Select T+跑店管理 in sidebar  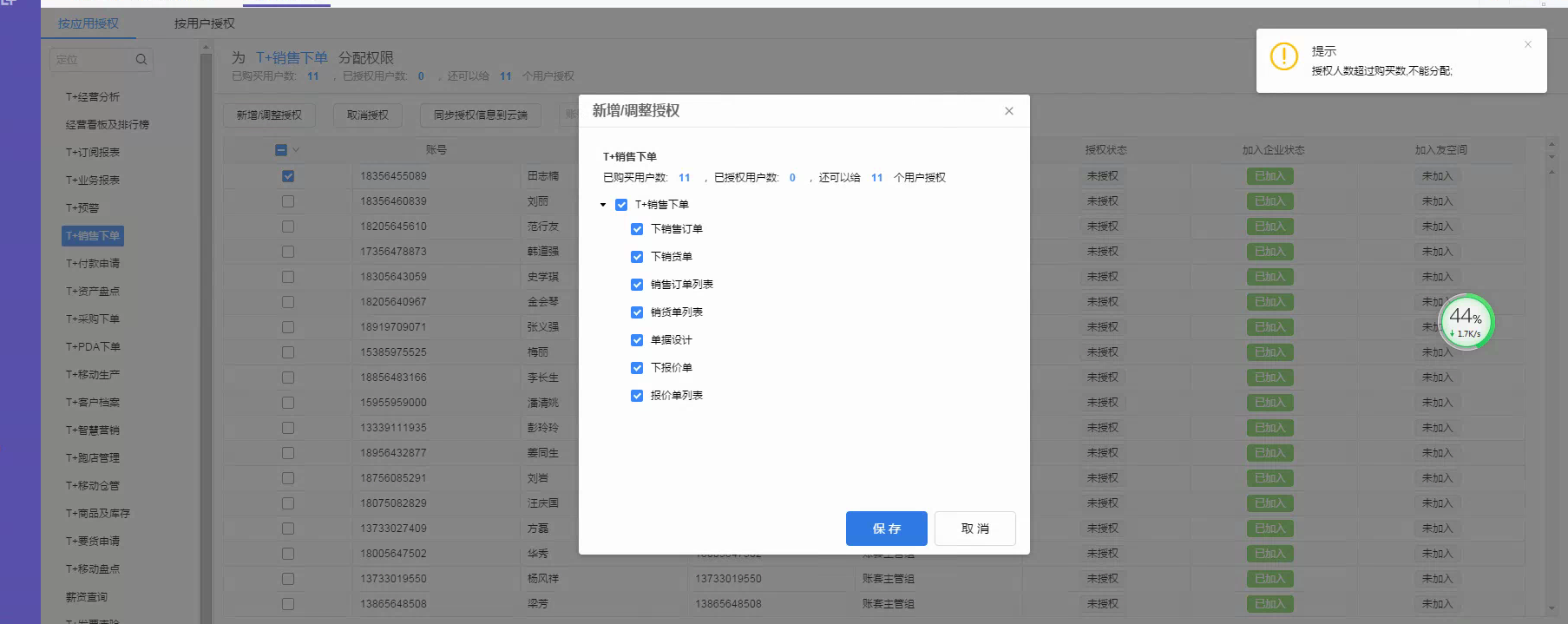[93, 458]
